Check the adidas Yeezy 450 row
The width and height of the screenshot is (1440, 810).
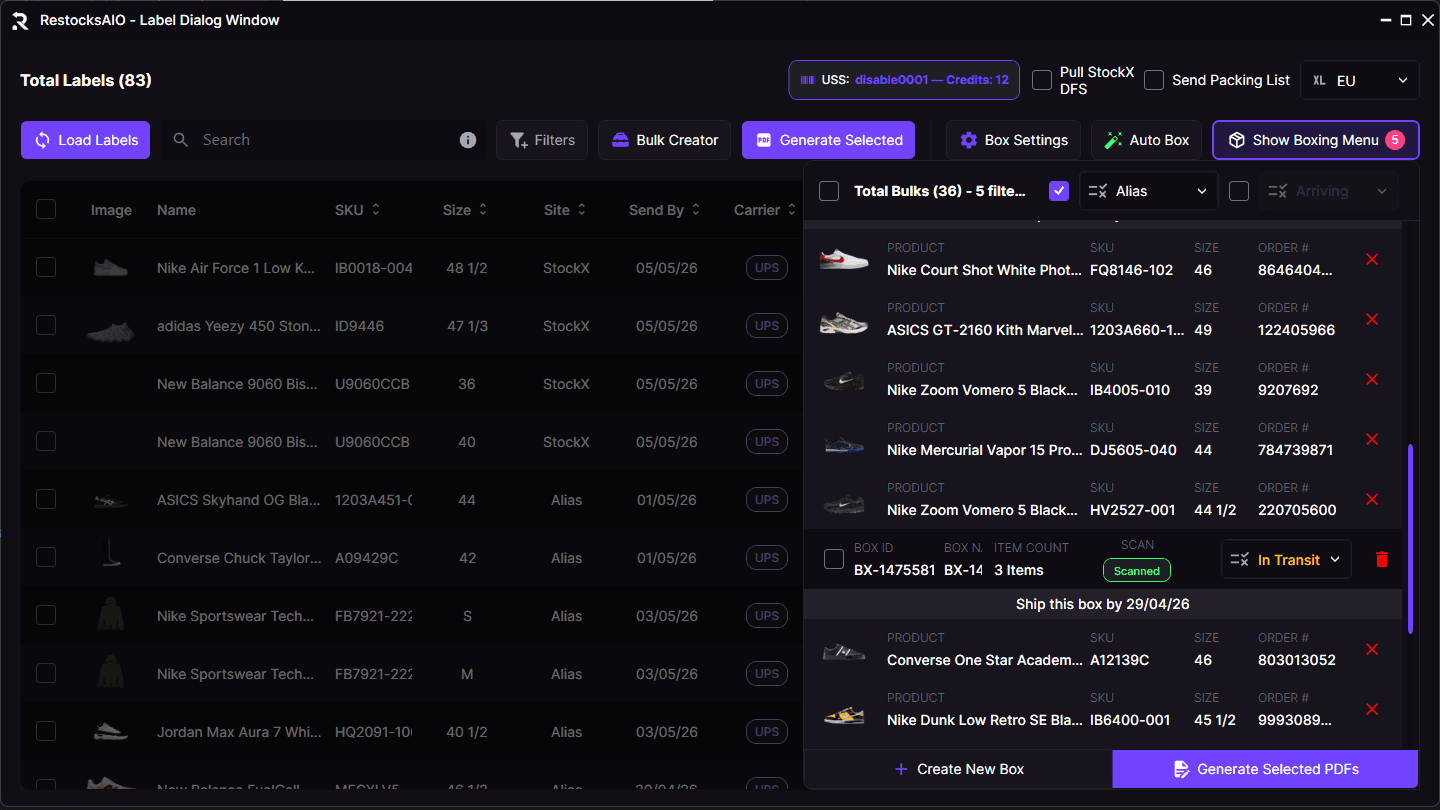(46, 325)
